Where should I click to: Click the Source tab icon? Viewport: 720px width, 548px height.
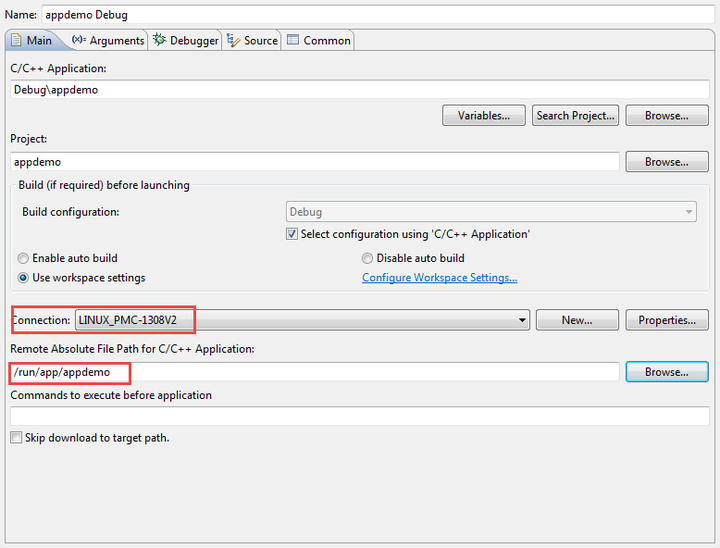click(233, 40)
